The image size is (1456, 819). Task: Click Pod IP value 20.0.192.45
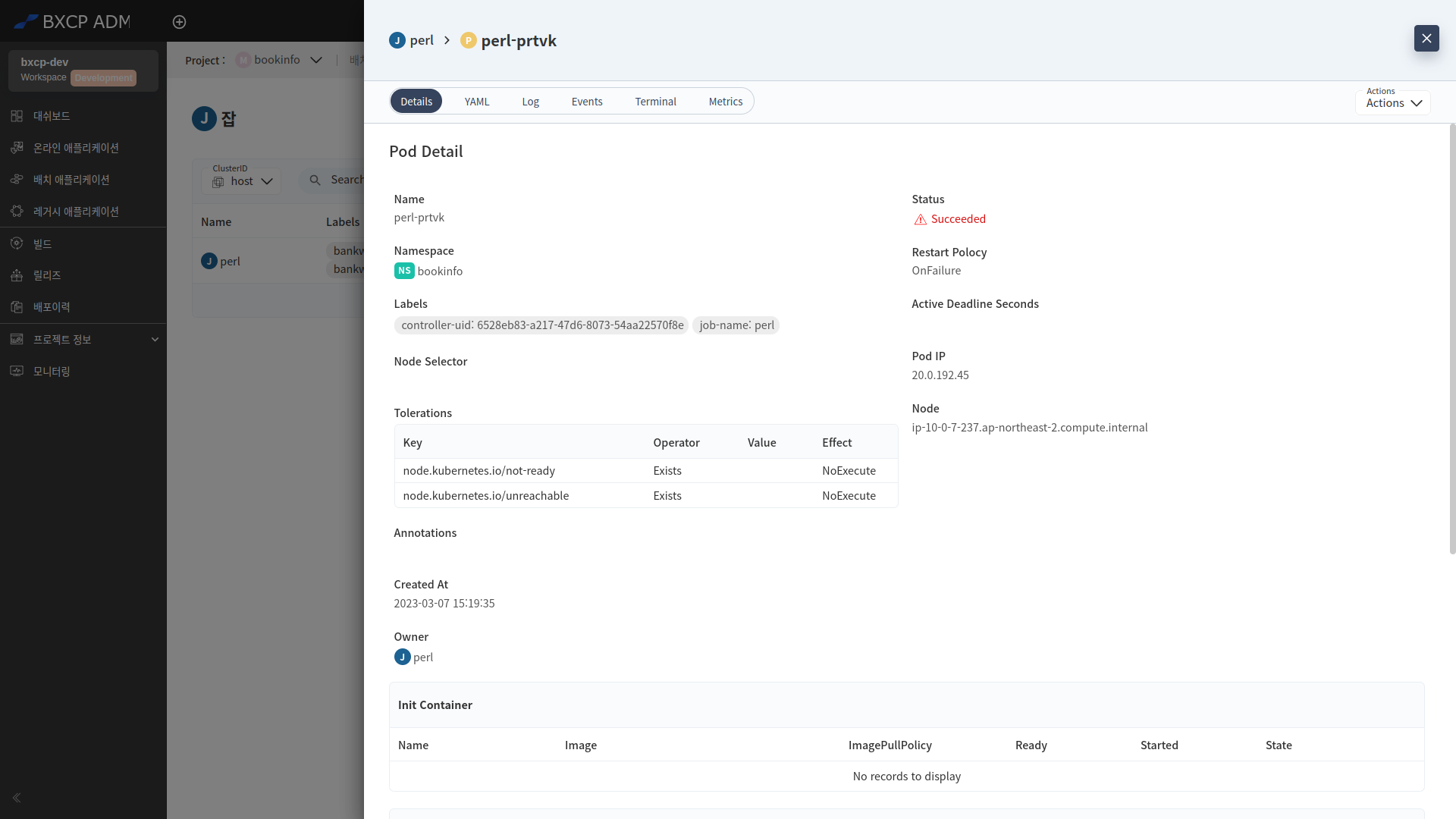940,375
